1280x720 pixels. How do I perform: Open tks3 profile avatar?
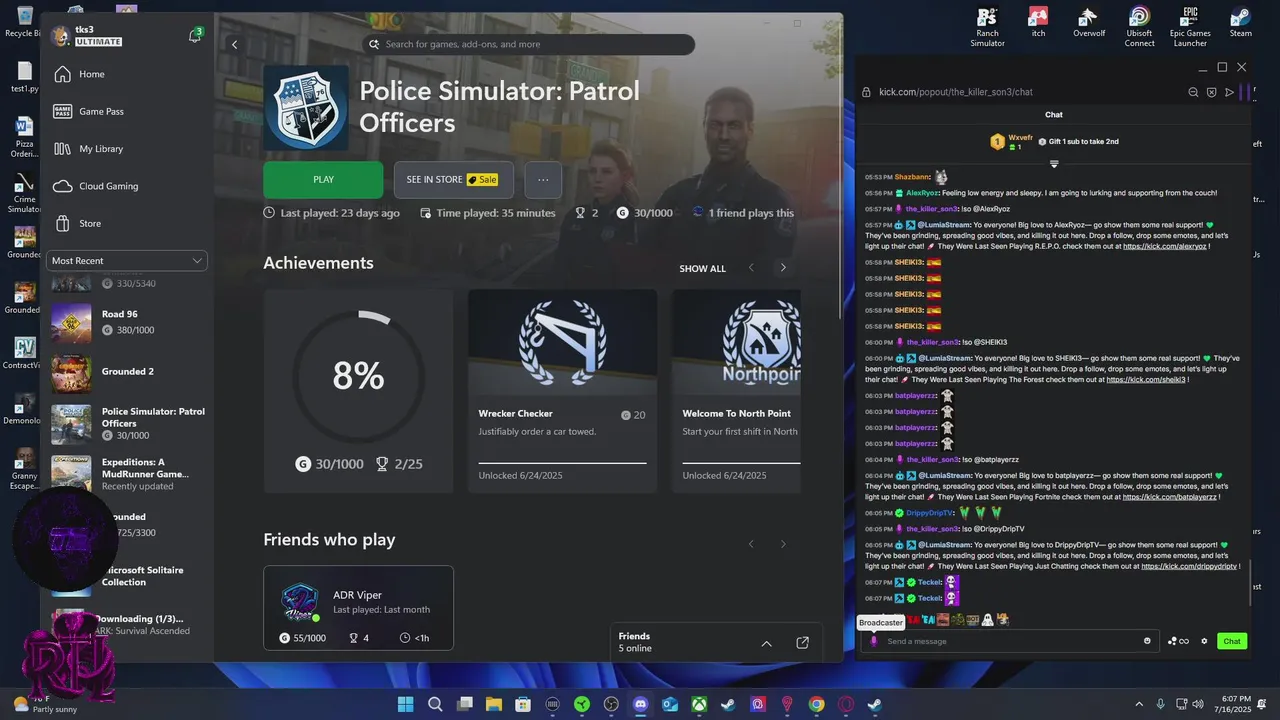tap(61, 36)
